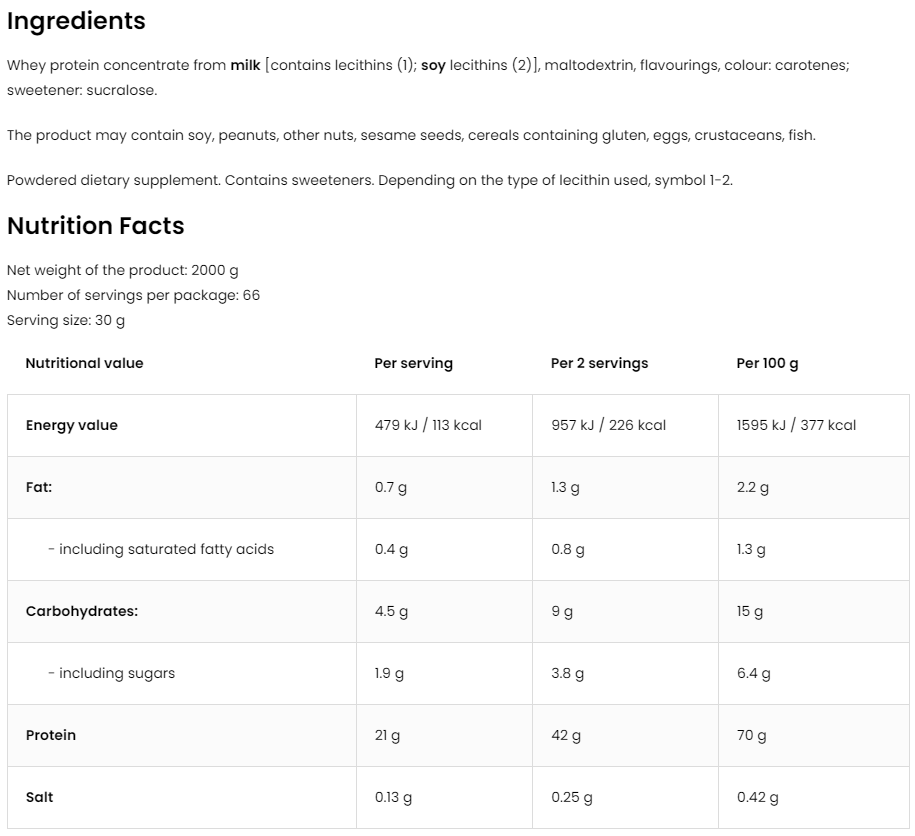Click 'Number of servings per package' line

pyautogui.click(x=133, y=296)
